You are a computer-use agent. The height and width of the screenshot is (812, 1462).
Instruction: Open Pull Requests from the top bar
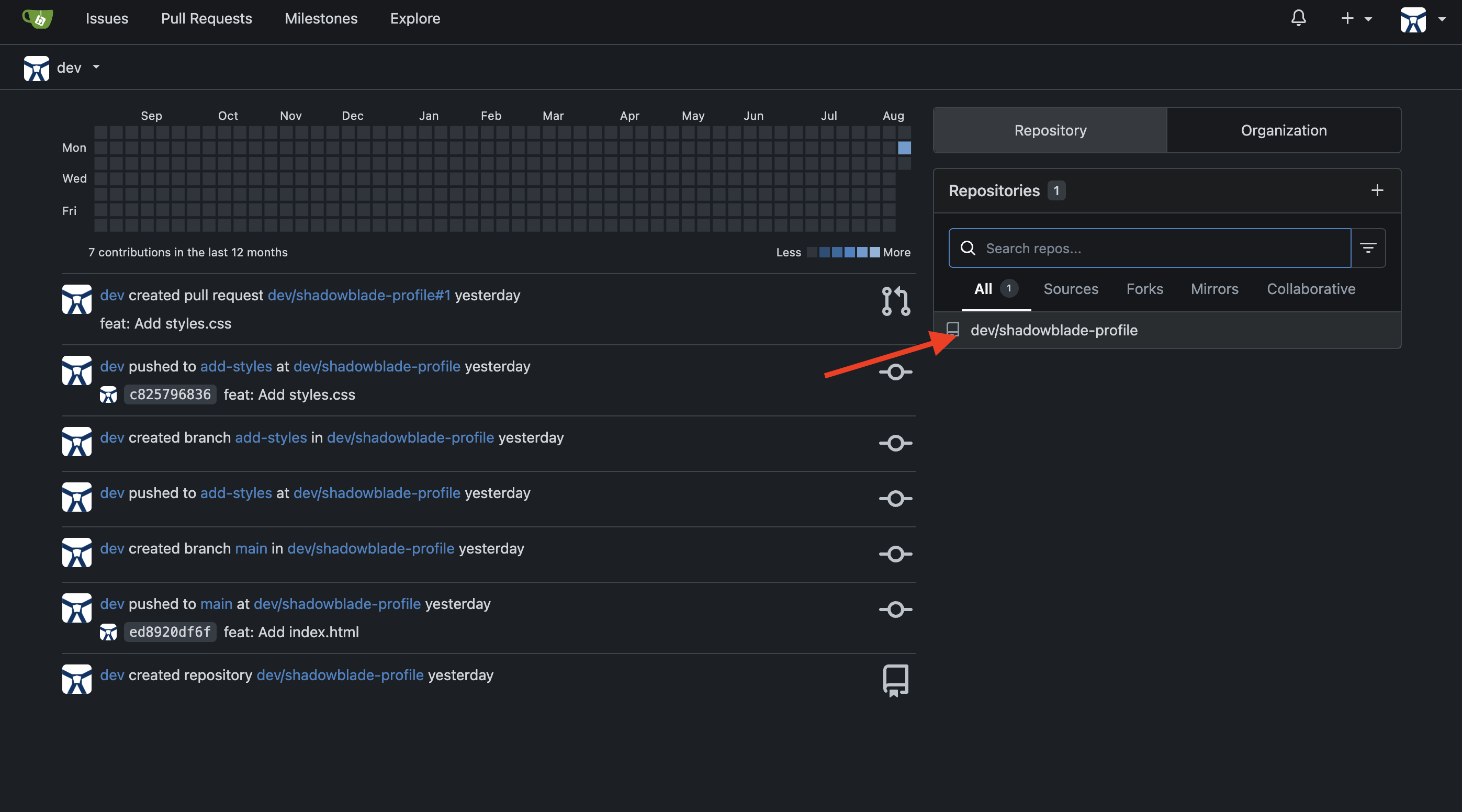point(207,18)
